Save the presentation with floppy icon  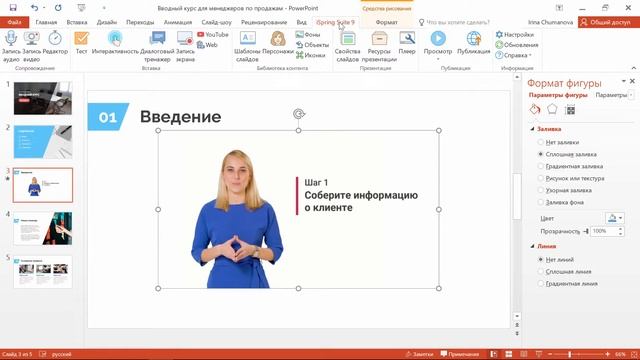(13, 8)
